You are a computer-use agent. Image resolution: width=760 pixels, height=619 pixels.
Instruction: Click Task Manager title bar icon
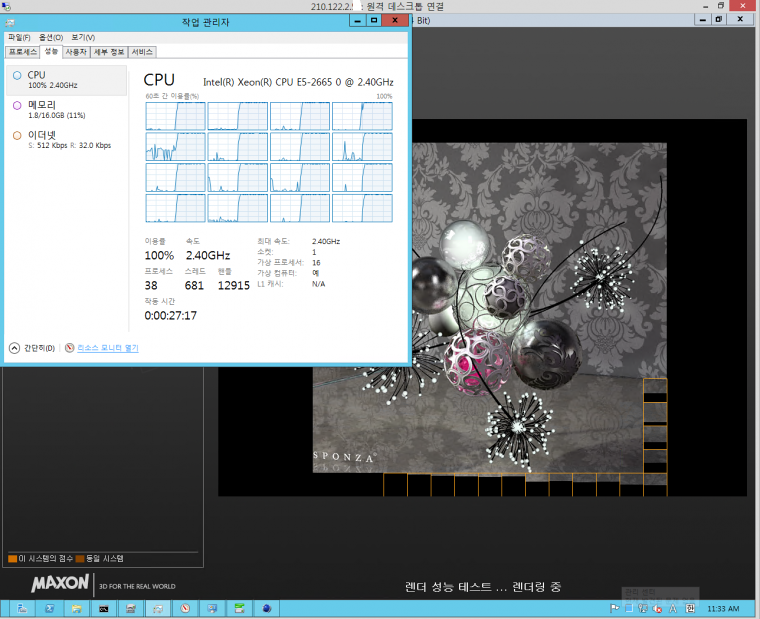(x=10, y=22)
